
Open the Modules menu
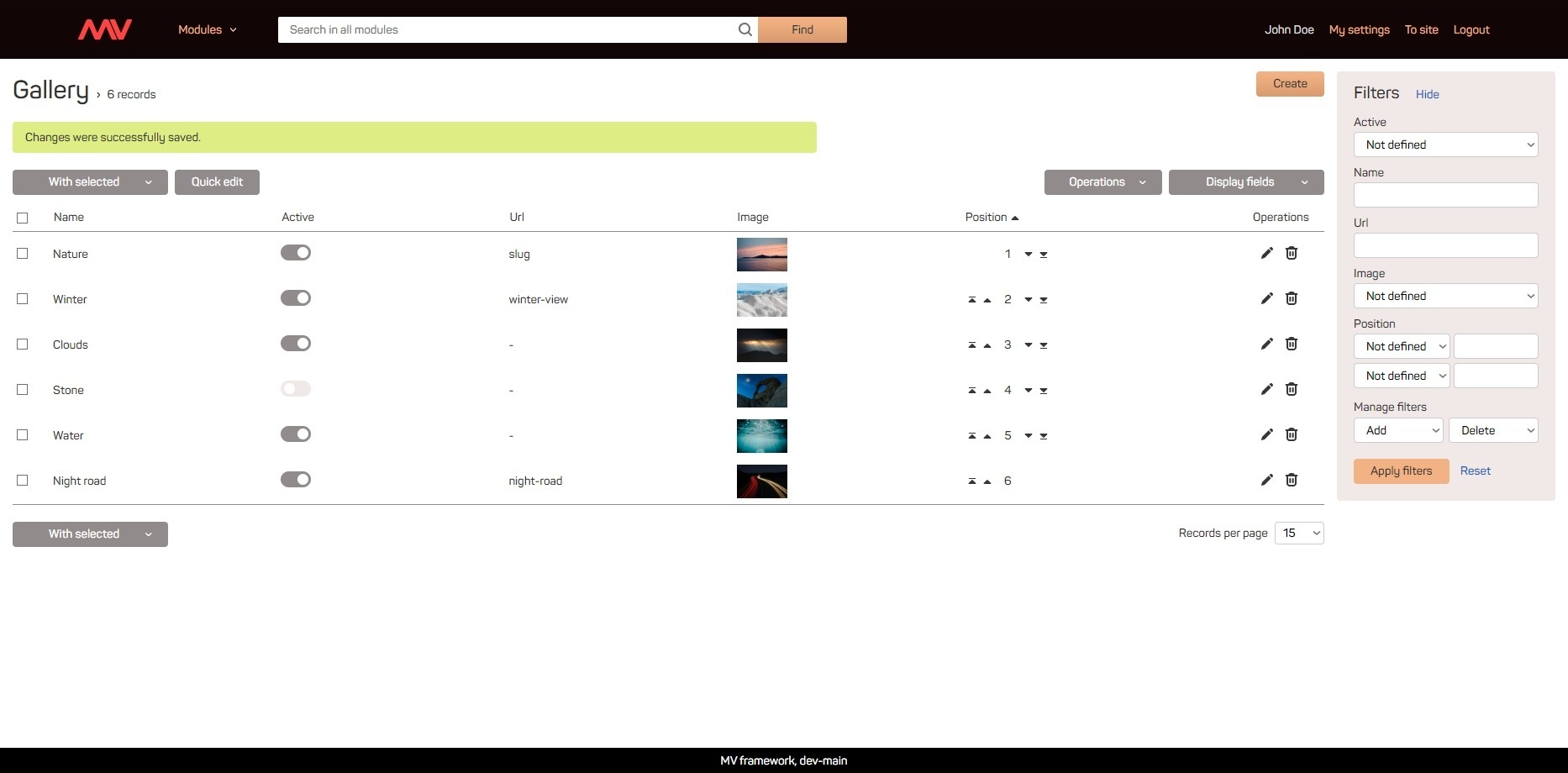[207, 29]
